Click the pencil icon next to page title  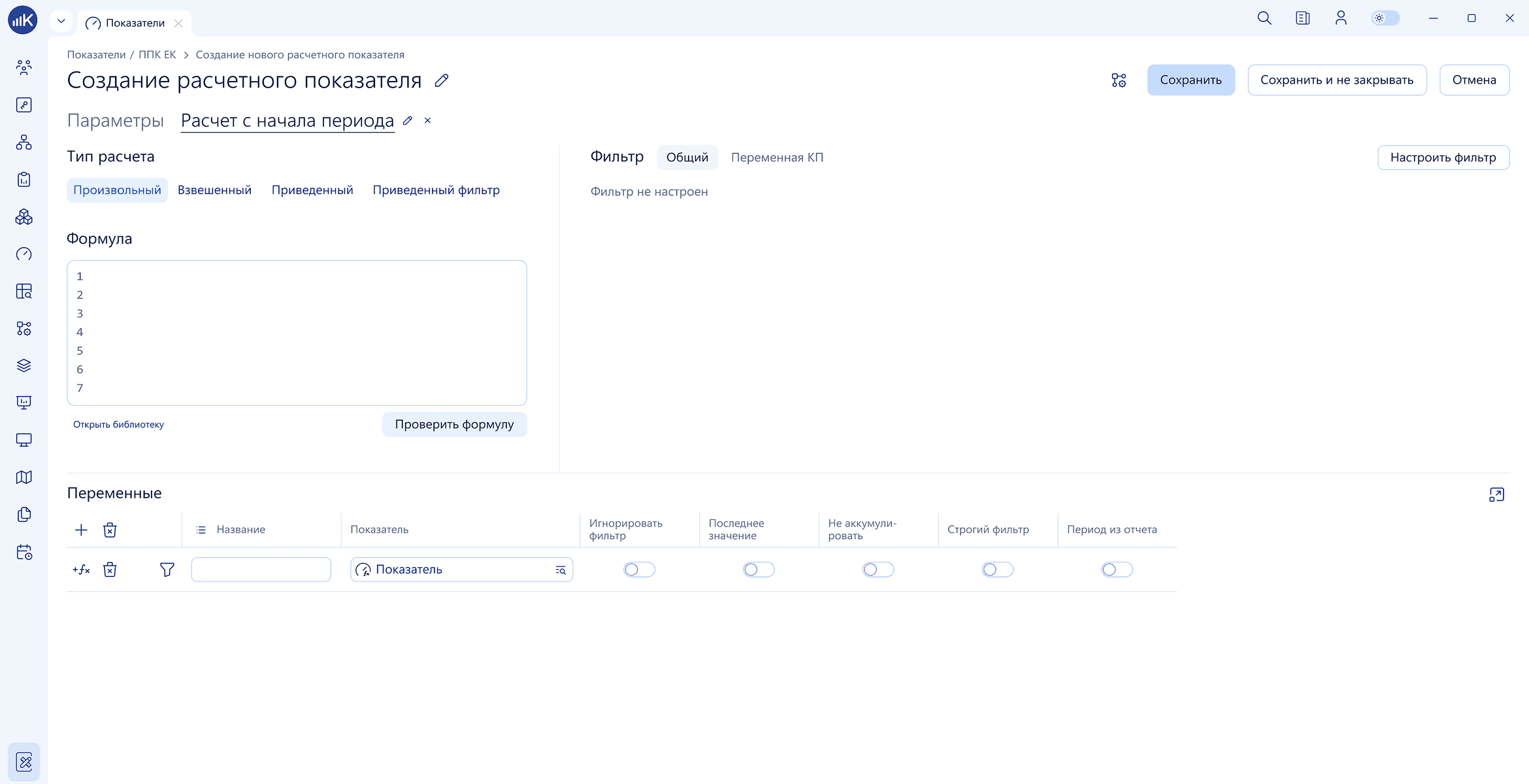pyautogui.click(x=442, y=80)
